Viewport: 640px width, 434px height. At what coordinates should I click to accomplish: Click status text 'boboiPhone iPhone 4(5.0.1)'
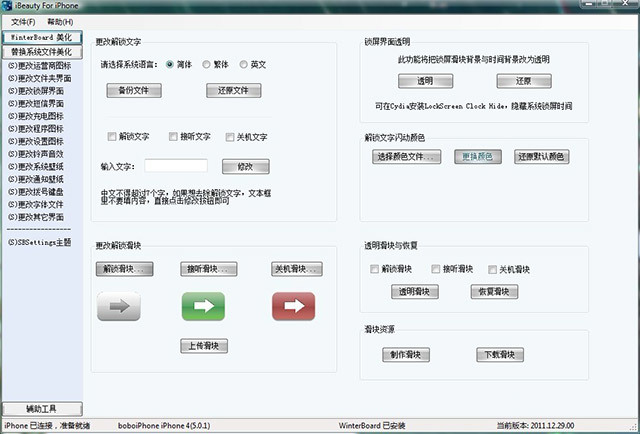[x=164, y=425]
